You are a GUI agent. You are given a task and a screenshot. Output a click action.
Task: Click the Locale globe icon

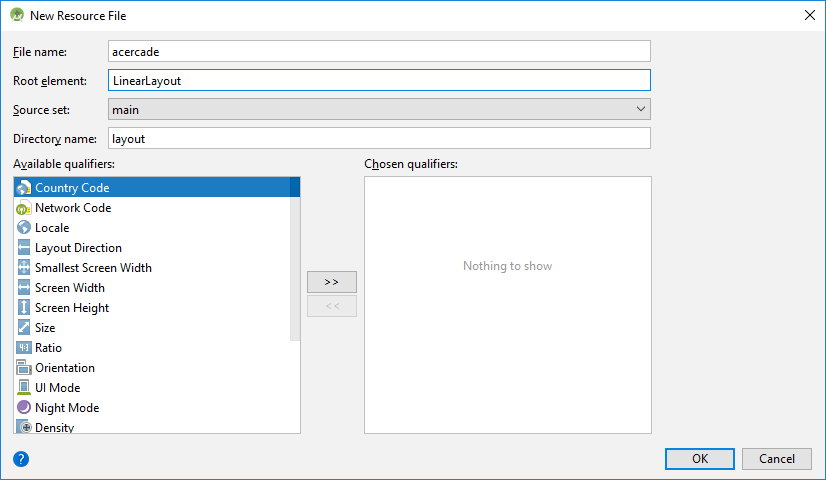click(x=25, y=228)
